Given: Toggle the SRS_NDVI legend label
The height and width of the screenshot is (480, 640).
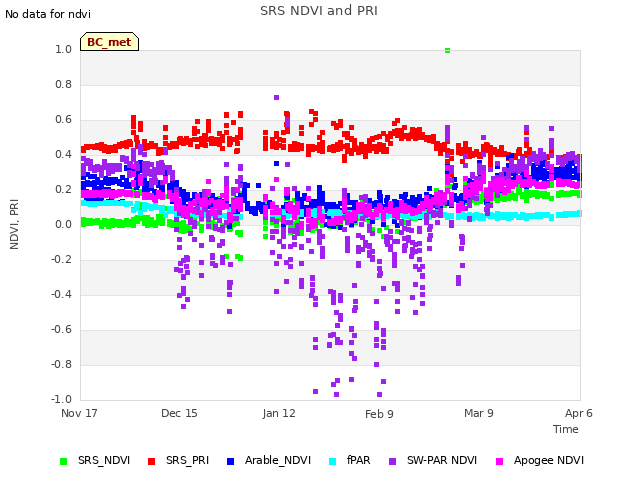Looking at the screenshot, I should tap(104, 460).
